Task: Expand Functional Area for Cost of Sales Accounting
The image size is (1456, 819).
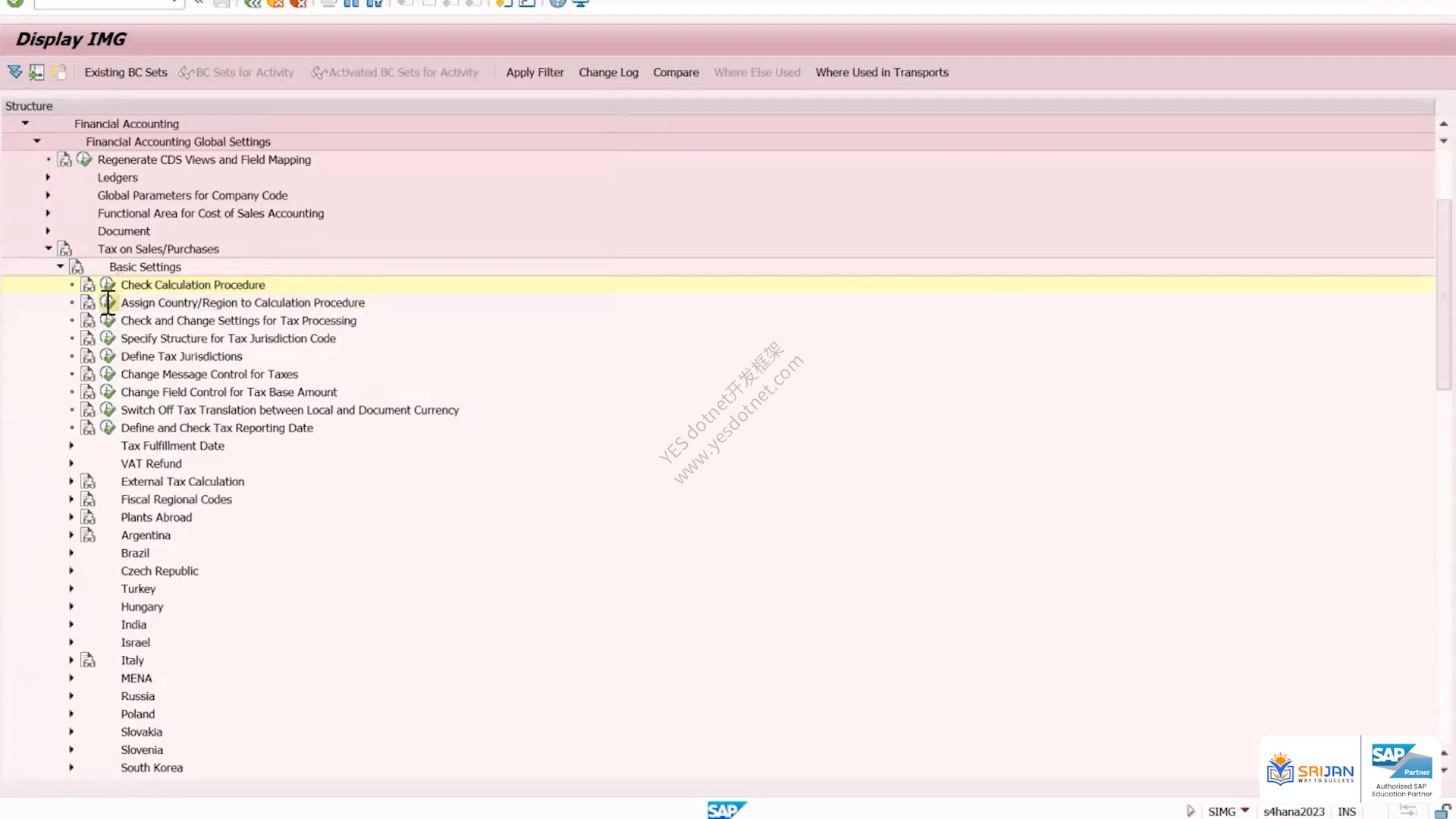Action: coord(48,213)
